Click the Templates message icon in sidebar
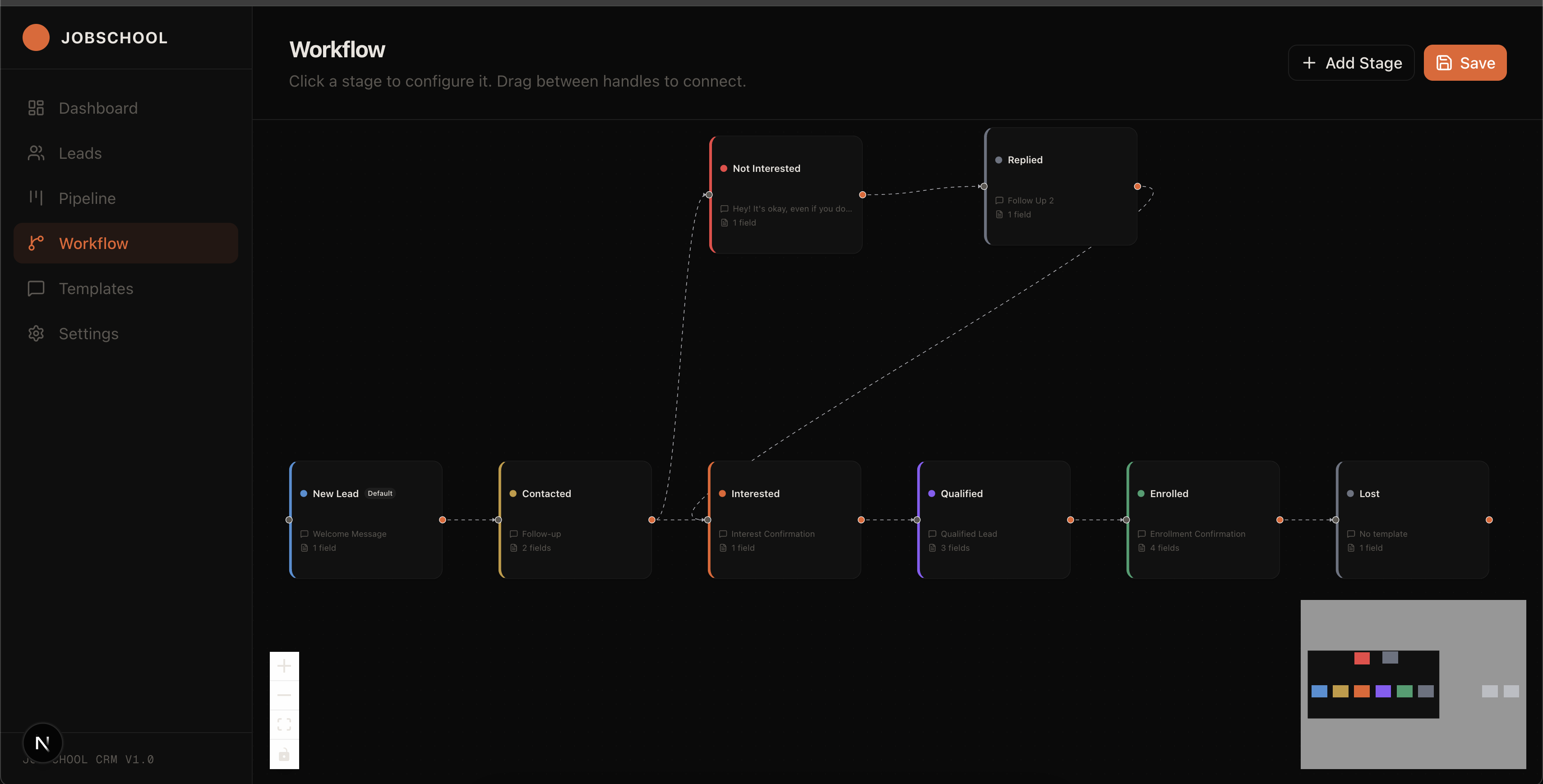This screenshot has width=1543, height=784. [36, 289]
